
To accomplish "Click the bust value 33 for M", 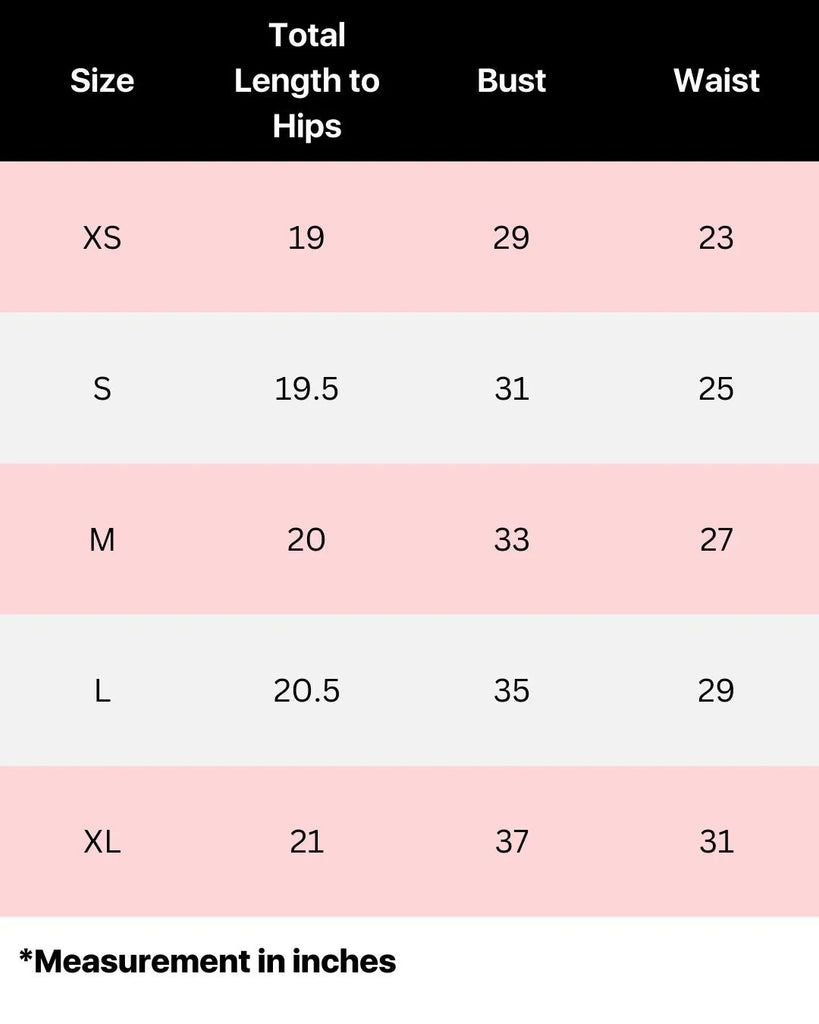I will point(512,540).
